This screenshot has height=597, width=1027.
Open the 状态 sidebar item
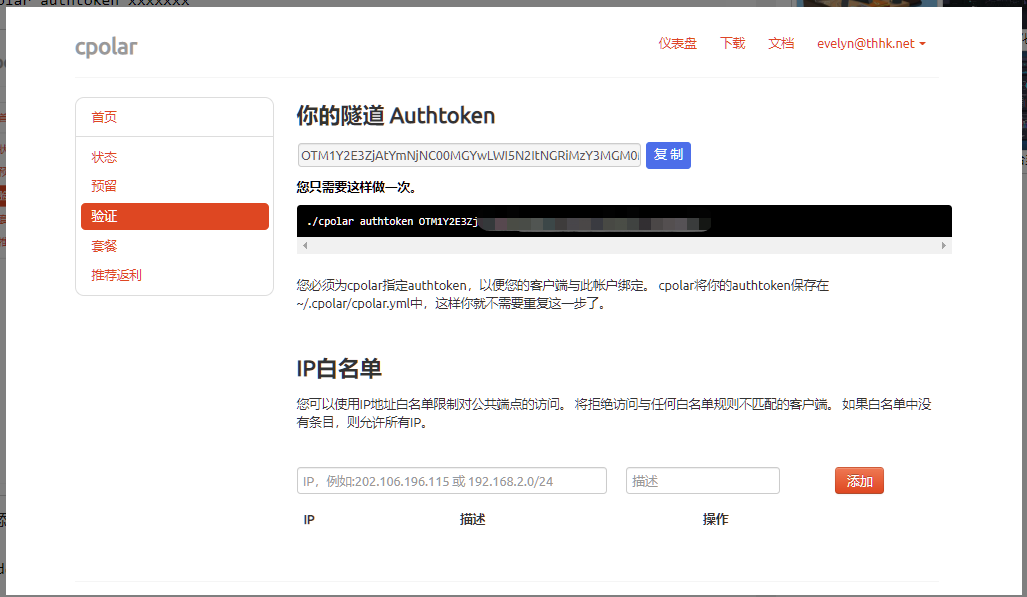[x=104, y=157]
